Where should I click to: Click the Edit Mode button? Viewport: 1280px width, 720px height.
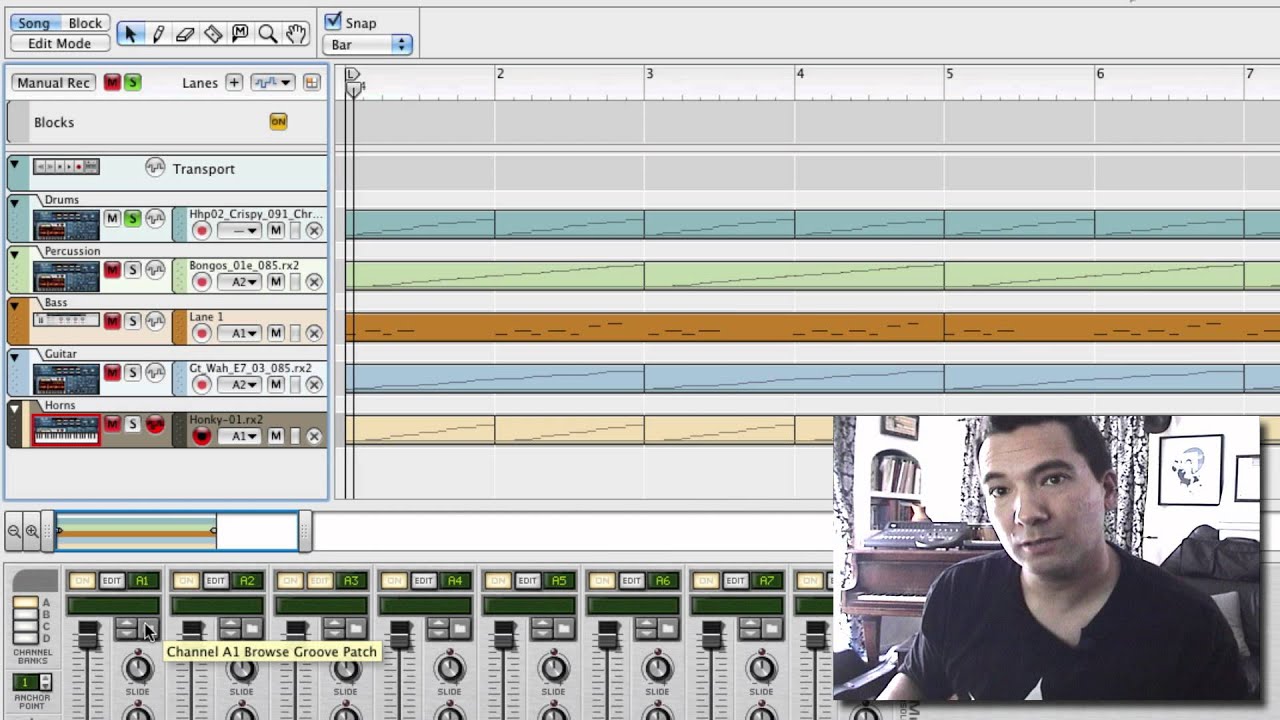click(x=59, y=44)
